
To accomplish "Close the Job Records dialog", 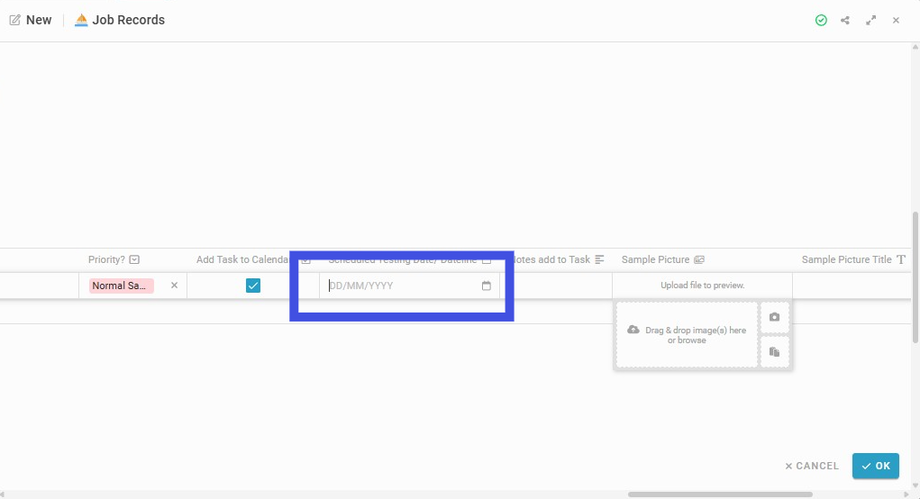I will point(896,21).
